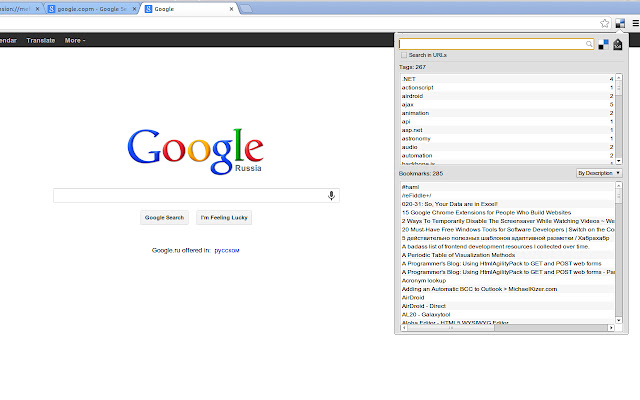Click the house-shaped icon in popup header
Image resolution: width=640 pixels, height=400 pixels.
pos(618,44)
